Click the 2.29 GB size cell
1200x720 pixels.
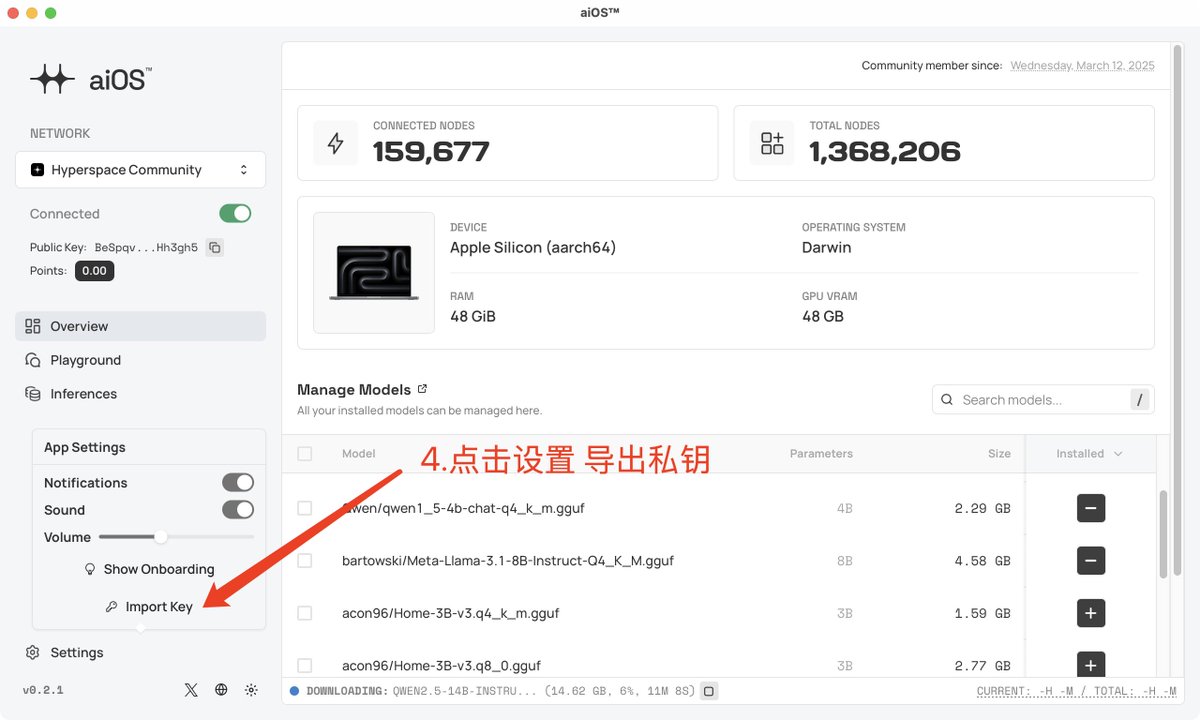click(982, 508)
